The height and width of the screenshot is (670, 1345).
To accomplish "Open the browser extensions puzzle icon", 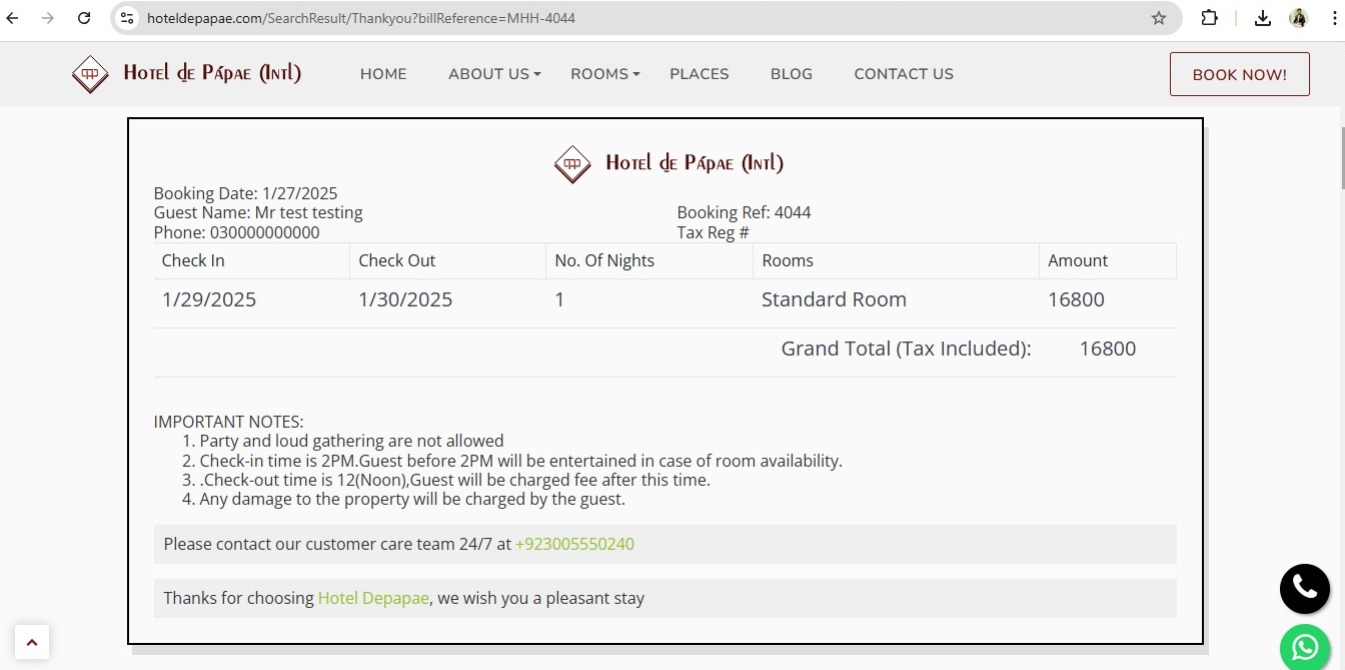I will pos(1209,18).
